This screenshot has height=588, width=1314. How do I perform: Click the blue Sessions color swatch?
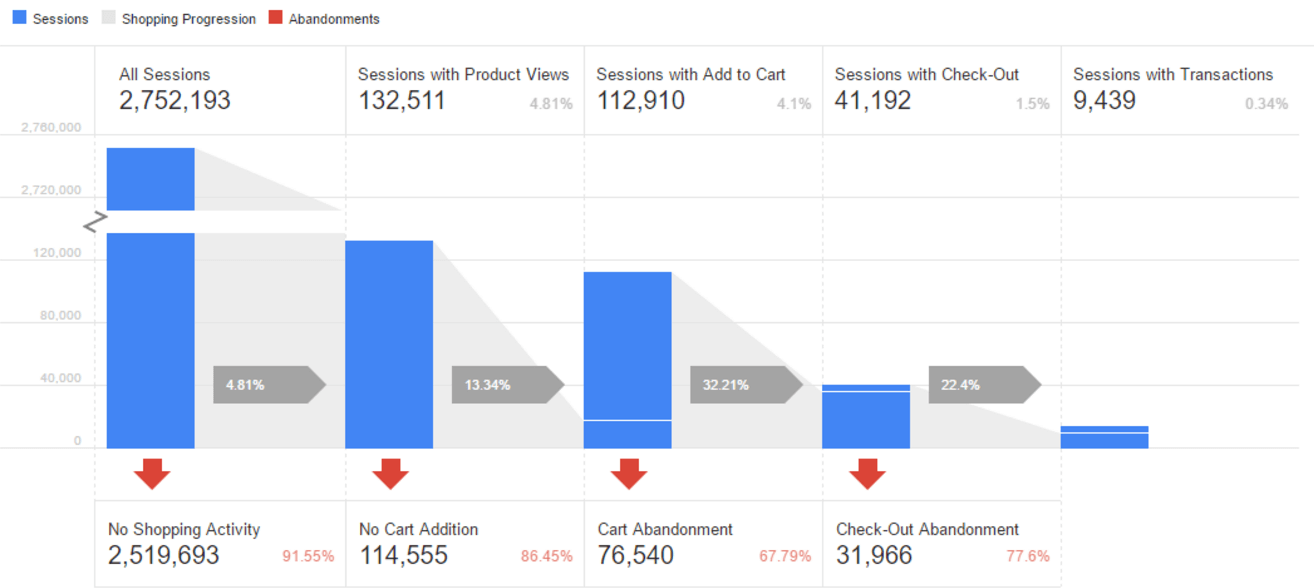(x=17, y=17)
